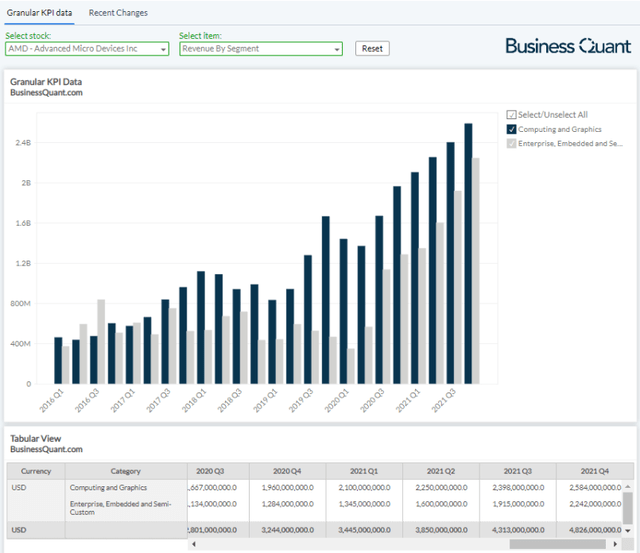Click the Category column header

(126, 471)
